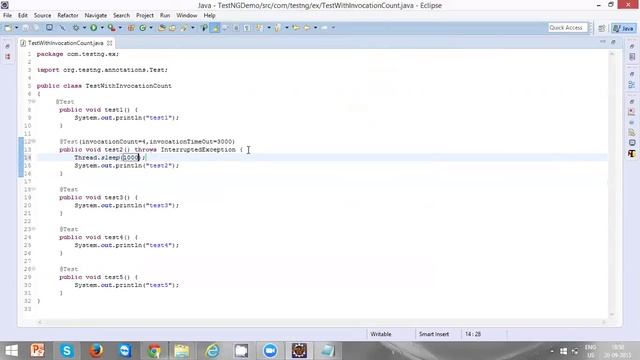Collapse the test5 method fold at line 28
Viewport: 640px width, 360px height.
click(x=34, y=269)
